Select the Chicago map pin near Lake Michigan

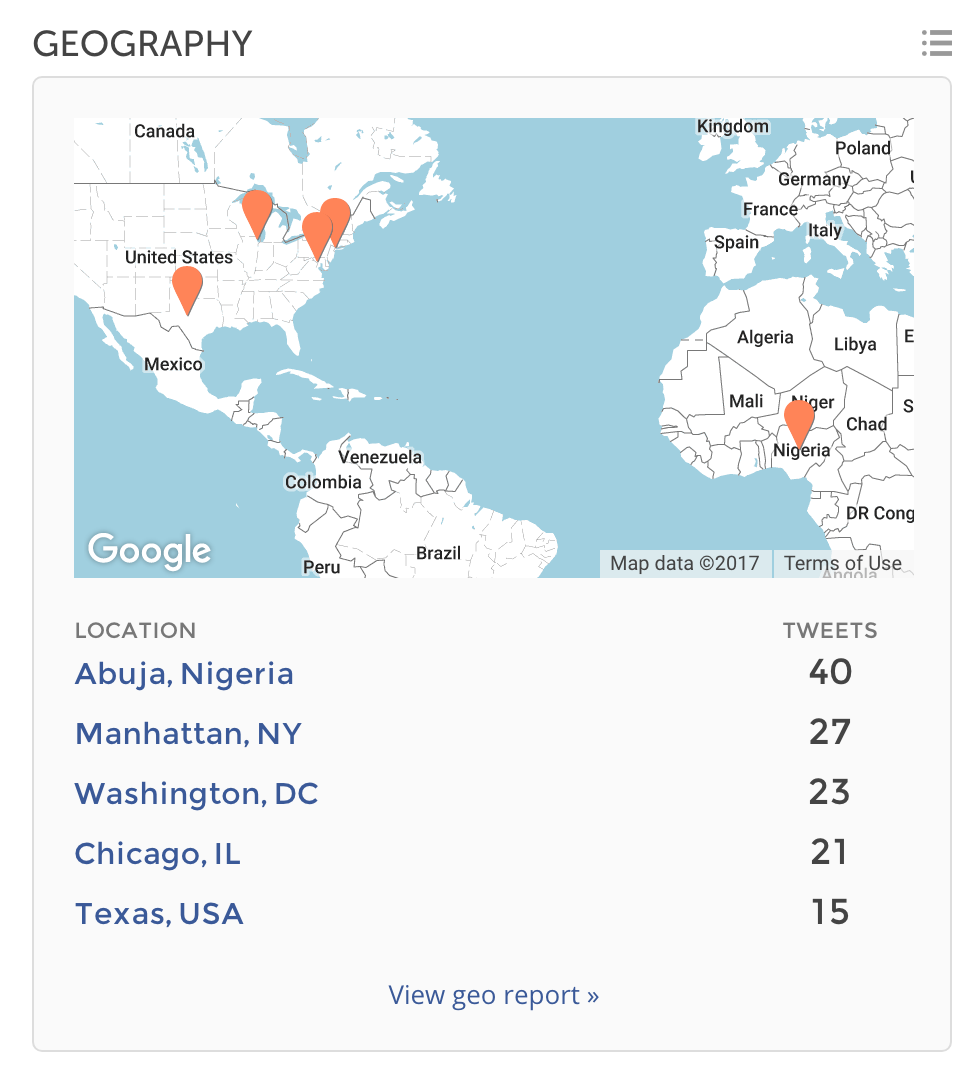(257, 211)
